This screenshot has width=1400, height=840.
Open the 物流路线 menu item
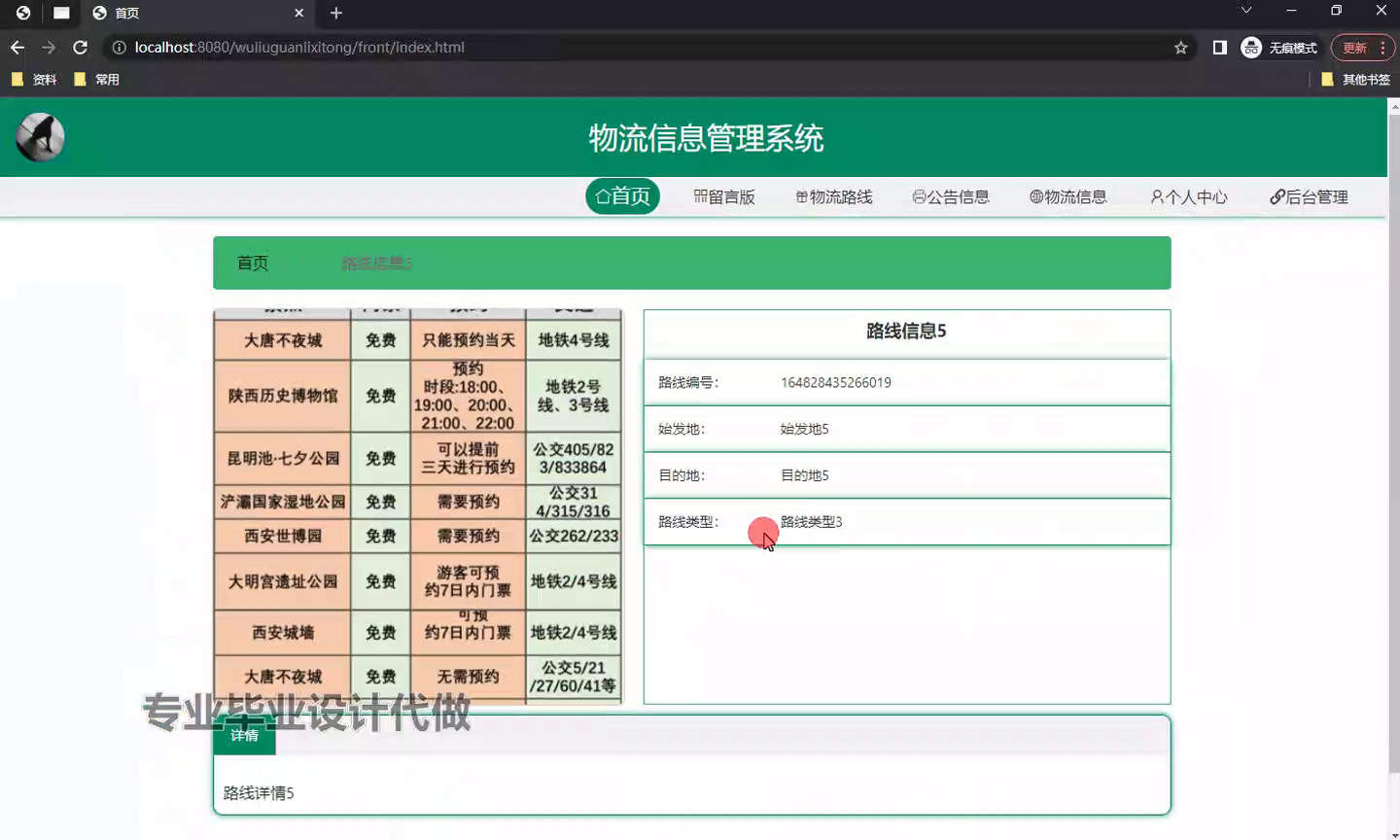pyautogui.click(x=834, y=197)
